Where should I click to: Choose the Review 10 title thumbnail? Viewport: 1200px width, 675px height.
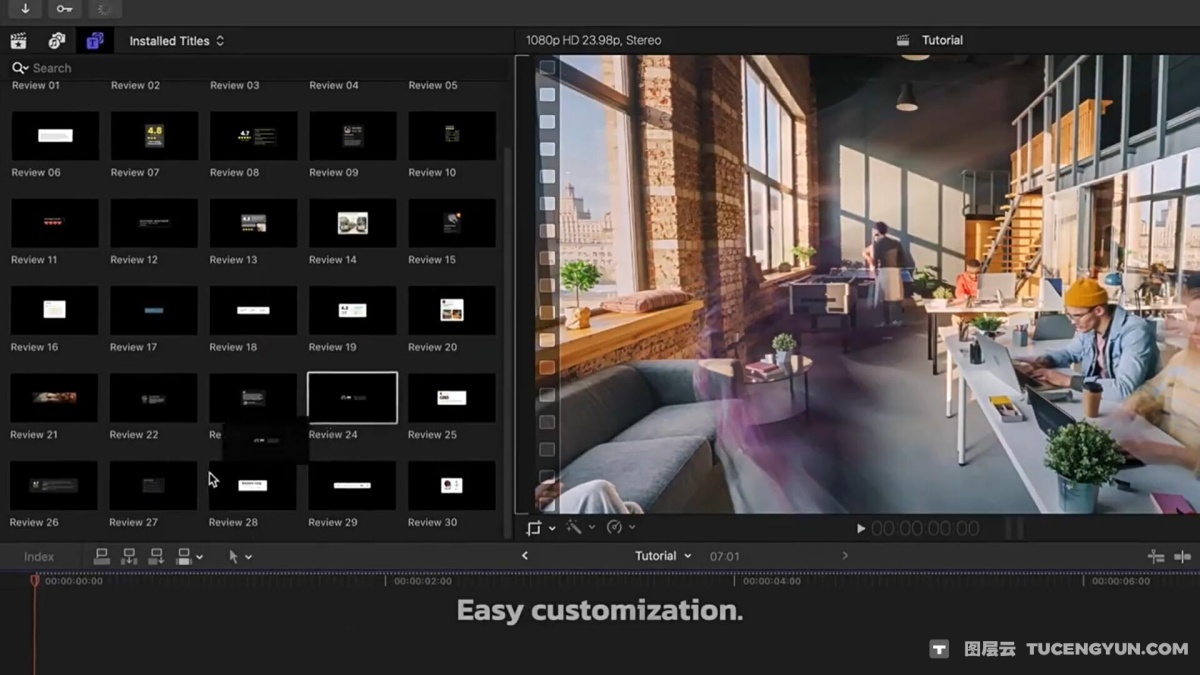click(x=452, y=136)
